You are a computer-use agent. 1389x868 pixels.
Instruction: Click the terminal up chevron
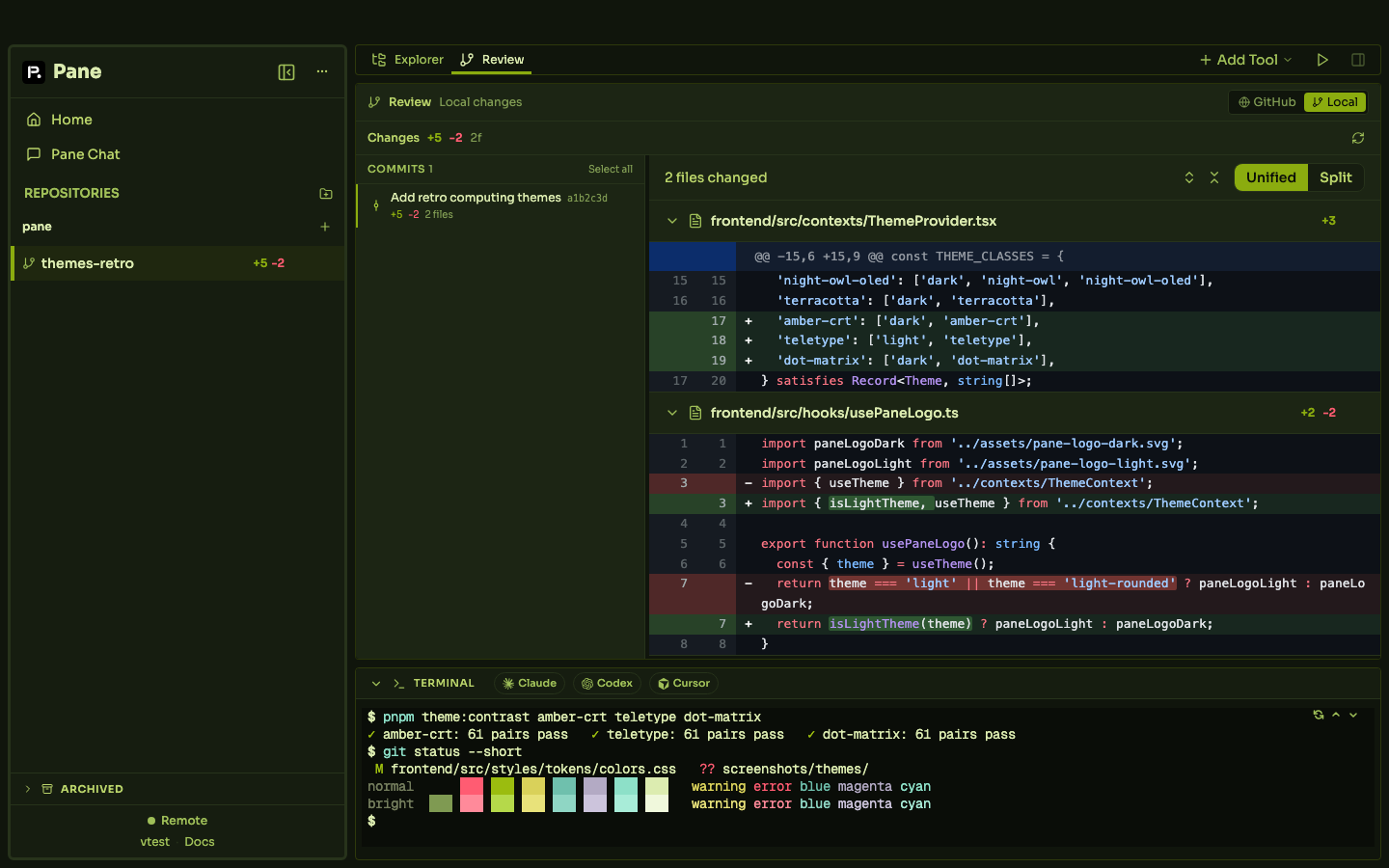(x=1336, y=715)
